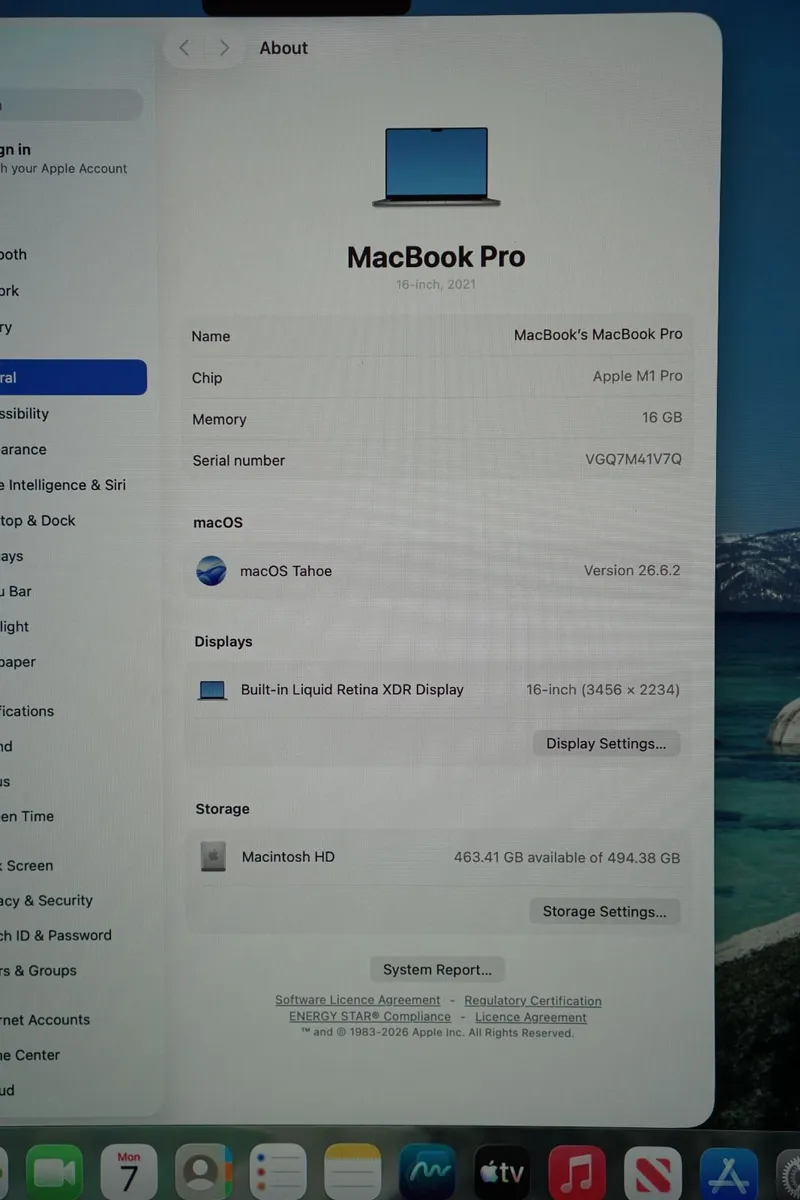Open Notes from the Dock
This screenshot has width=800, height=1200.
353,1172
